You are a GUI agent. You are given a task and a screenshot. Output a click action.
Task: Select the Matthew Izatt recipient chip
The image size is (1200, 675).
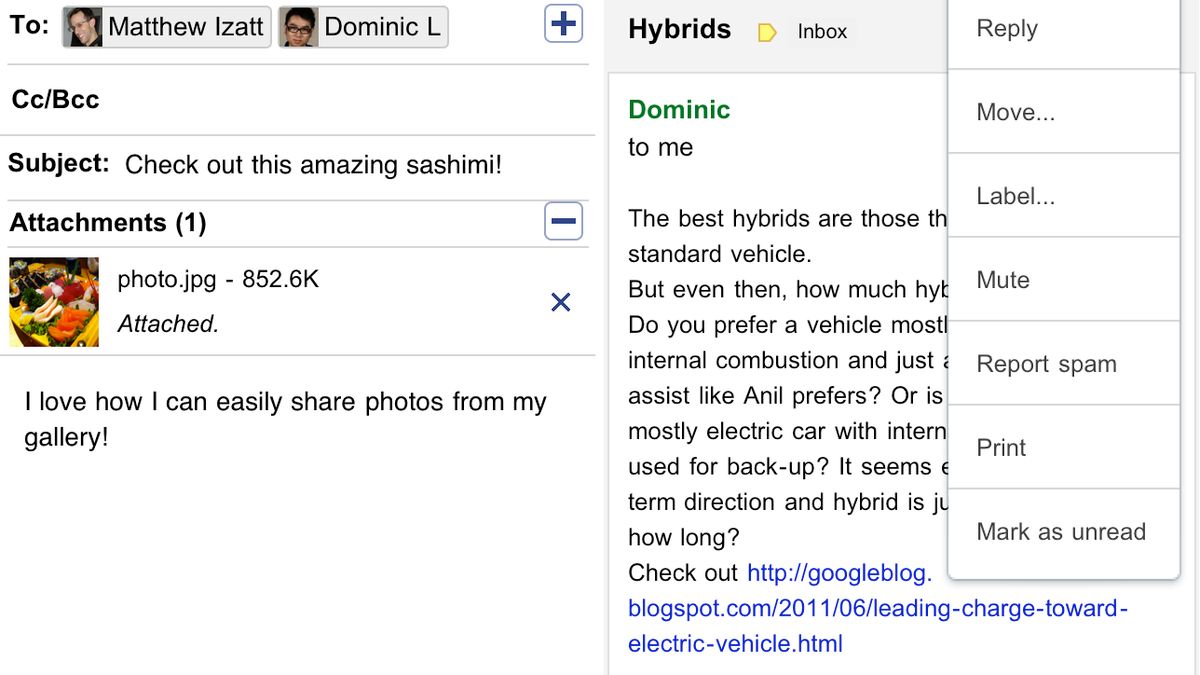coord(184,27)
